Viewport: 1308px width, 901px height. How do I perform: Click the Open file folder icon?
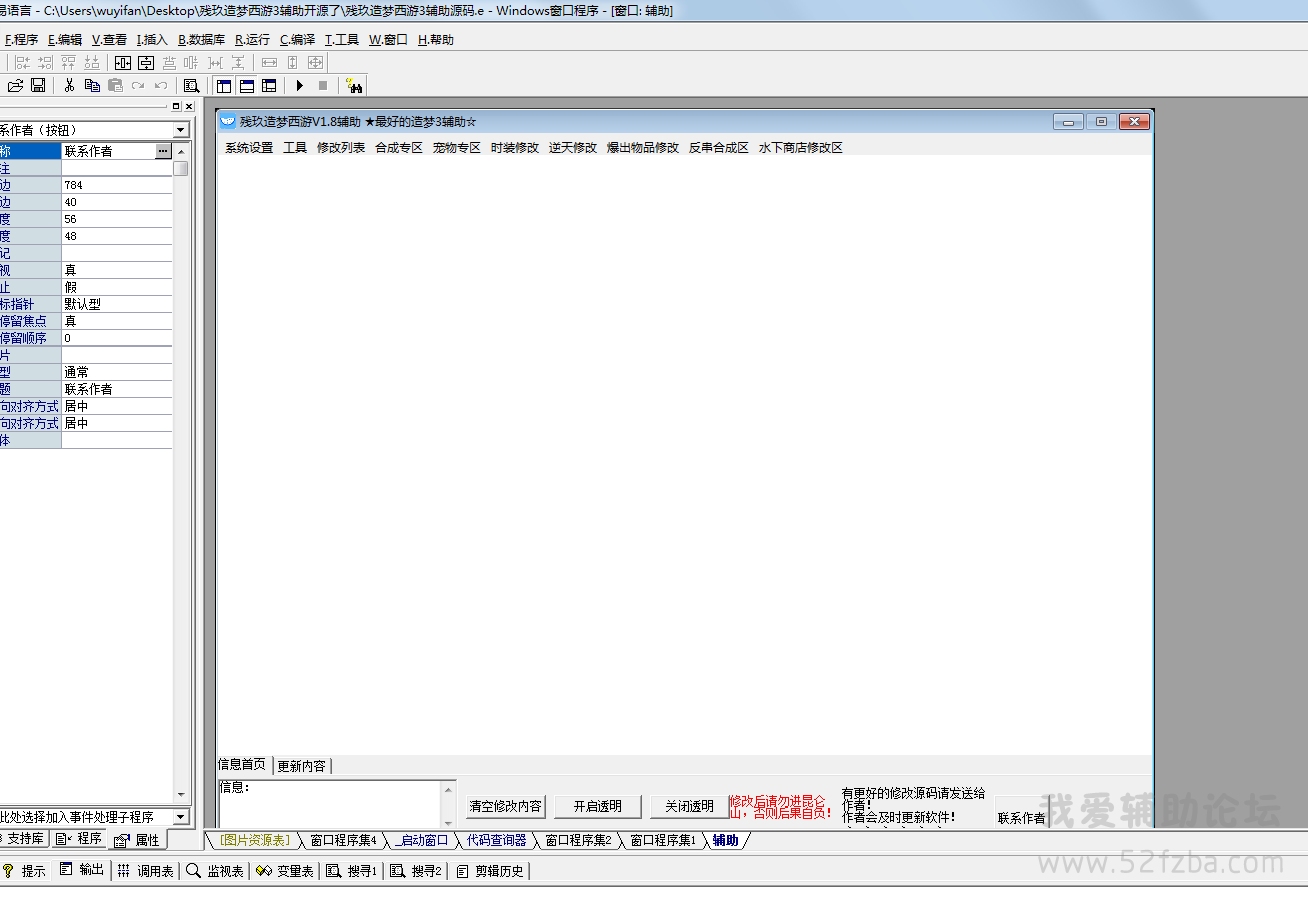click(16, 86)
